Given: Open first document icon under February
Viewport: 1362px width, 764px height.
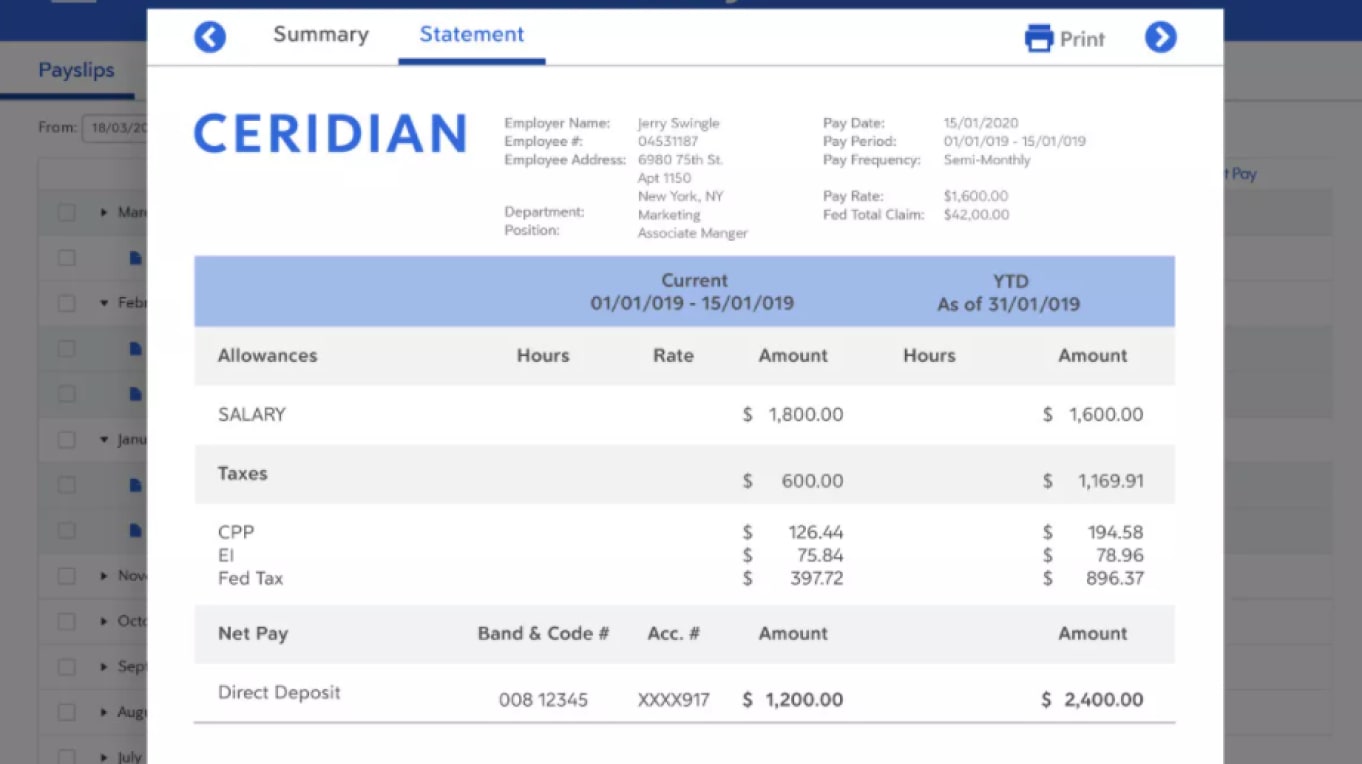Looking at the screenshot, I should [x=135, y=349].
